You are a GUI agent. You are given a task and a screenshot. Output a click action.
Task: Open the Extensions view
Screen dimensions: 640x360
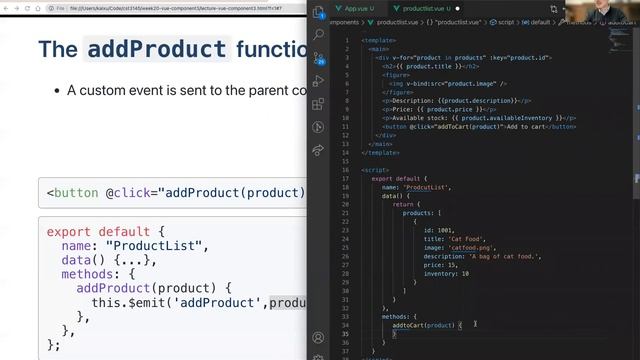click(x=318, y=104)
